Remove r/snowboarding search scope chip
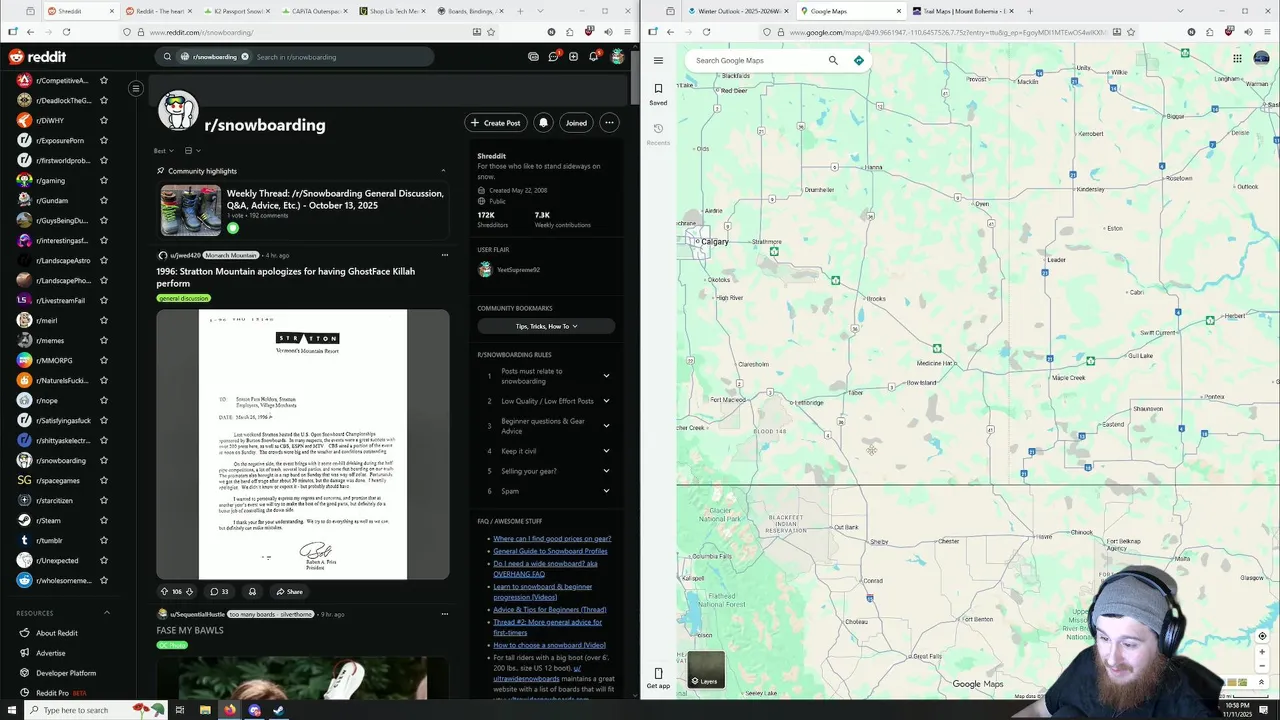This screenshot has width=1280, height=720. (244, 57)
